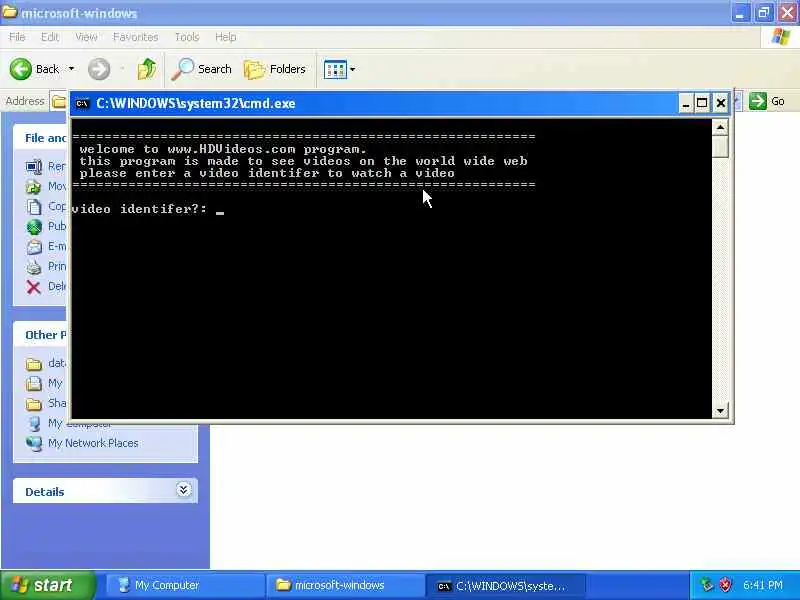Minimize the cmd.exe window

click(x=686, y=104)
